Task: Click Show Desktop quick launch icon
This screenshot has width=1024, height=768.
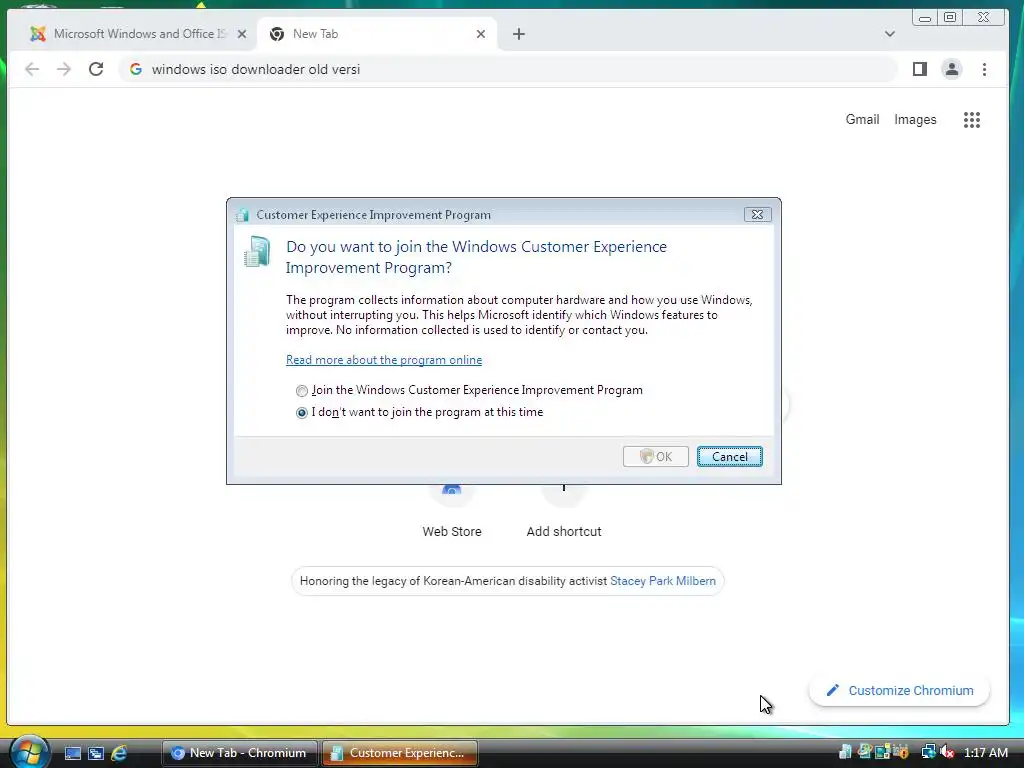Action: pyautogui.click(x=72, y=753)
